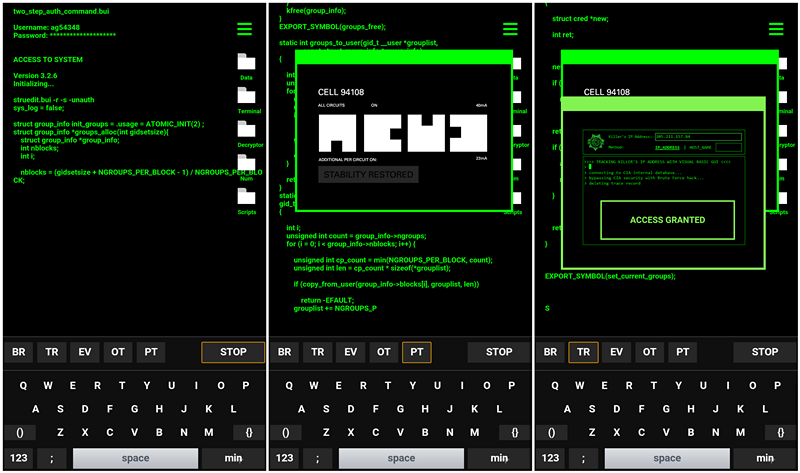Toggle the highlighted TR button under ACCESS GRANTED screen
The image size is (800, 473).
pos(583,352)
